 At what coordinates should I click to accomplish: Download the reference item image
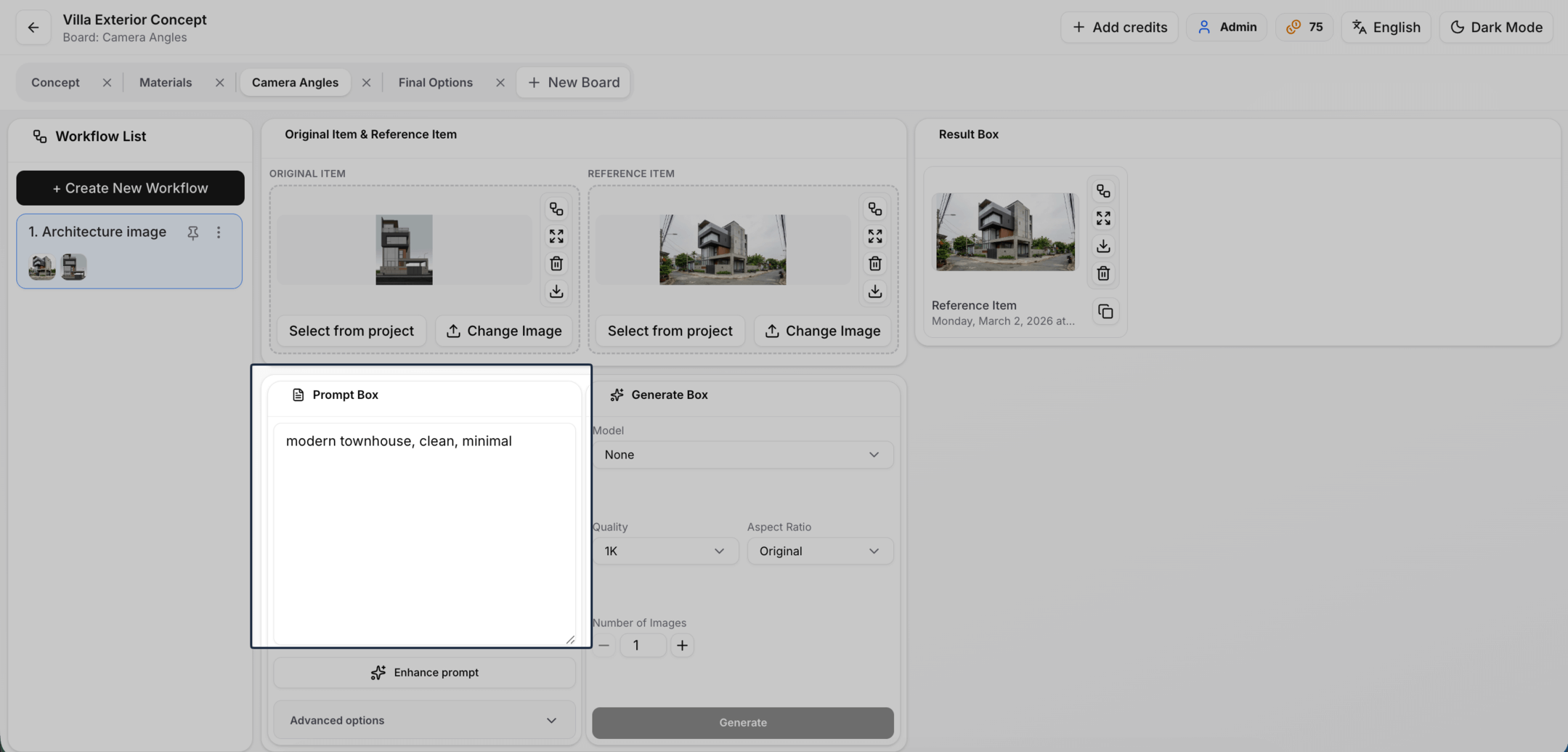click(875, 291)
